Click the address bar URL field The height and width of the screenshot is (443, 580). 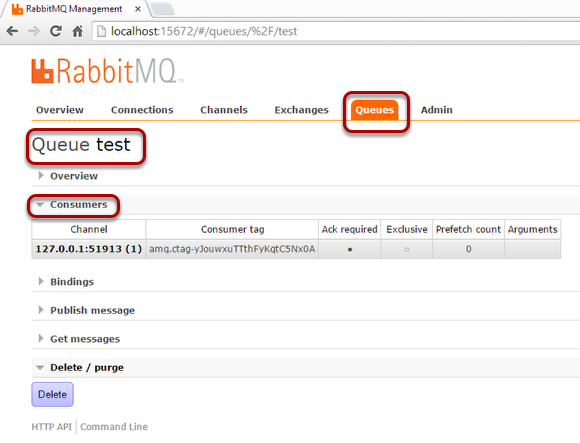(x=333, y=31)
